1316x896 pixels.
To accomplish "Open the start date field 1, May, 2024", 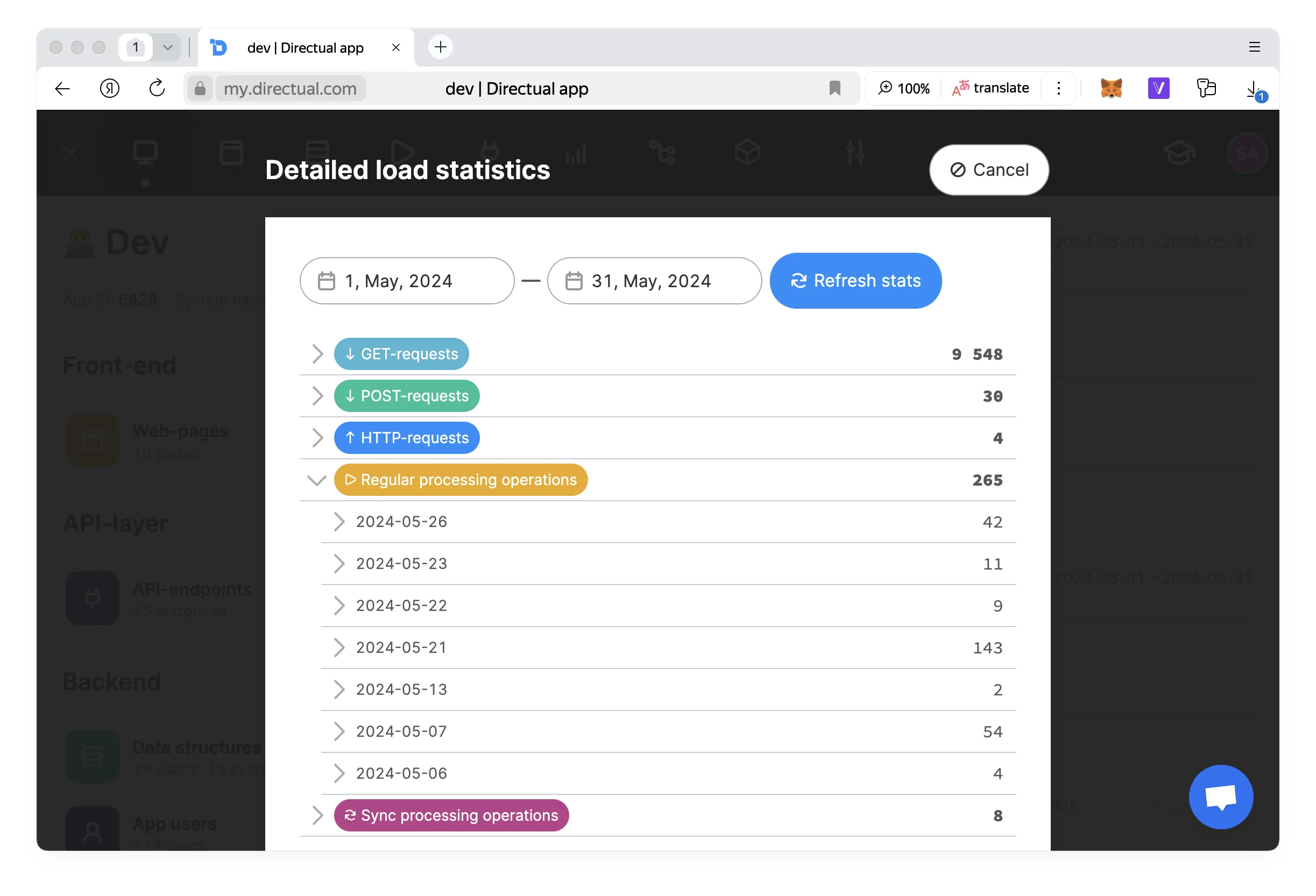I will point(407,281).
